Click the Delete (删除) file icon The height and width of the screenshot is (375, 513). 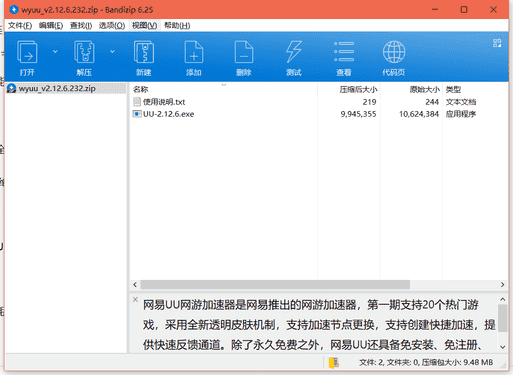point(244,52)
